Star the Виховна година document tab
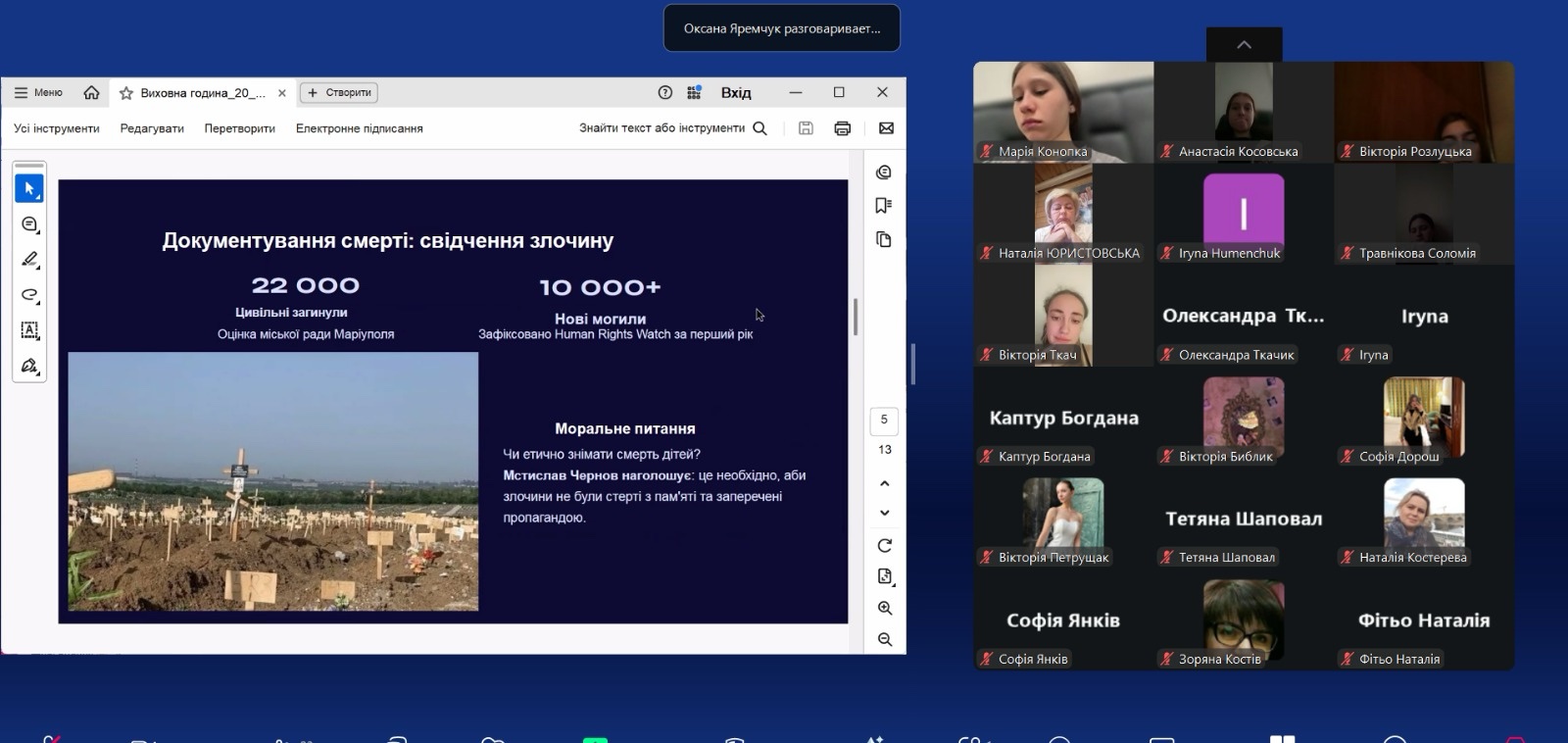The width and height of the screenshot is (1568, 743). pos(126,93)
